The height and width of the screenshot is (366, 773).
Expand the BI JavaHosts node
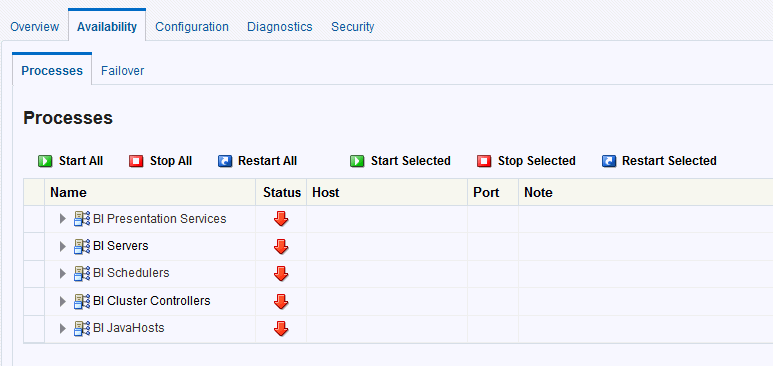[x=62, y=328]
